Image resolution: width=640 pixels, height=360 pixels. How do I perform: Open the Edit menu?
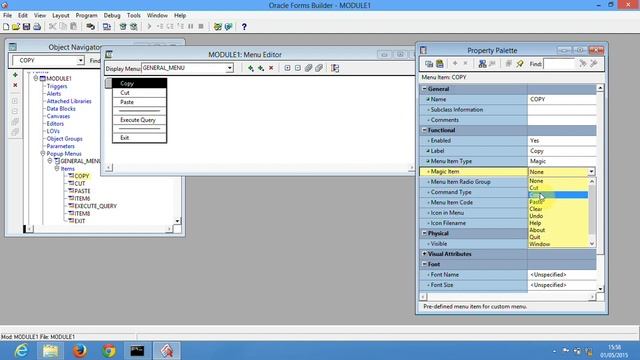click(x=23, y=16)
